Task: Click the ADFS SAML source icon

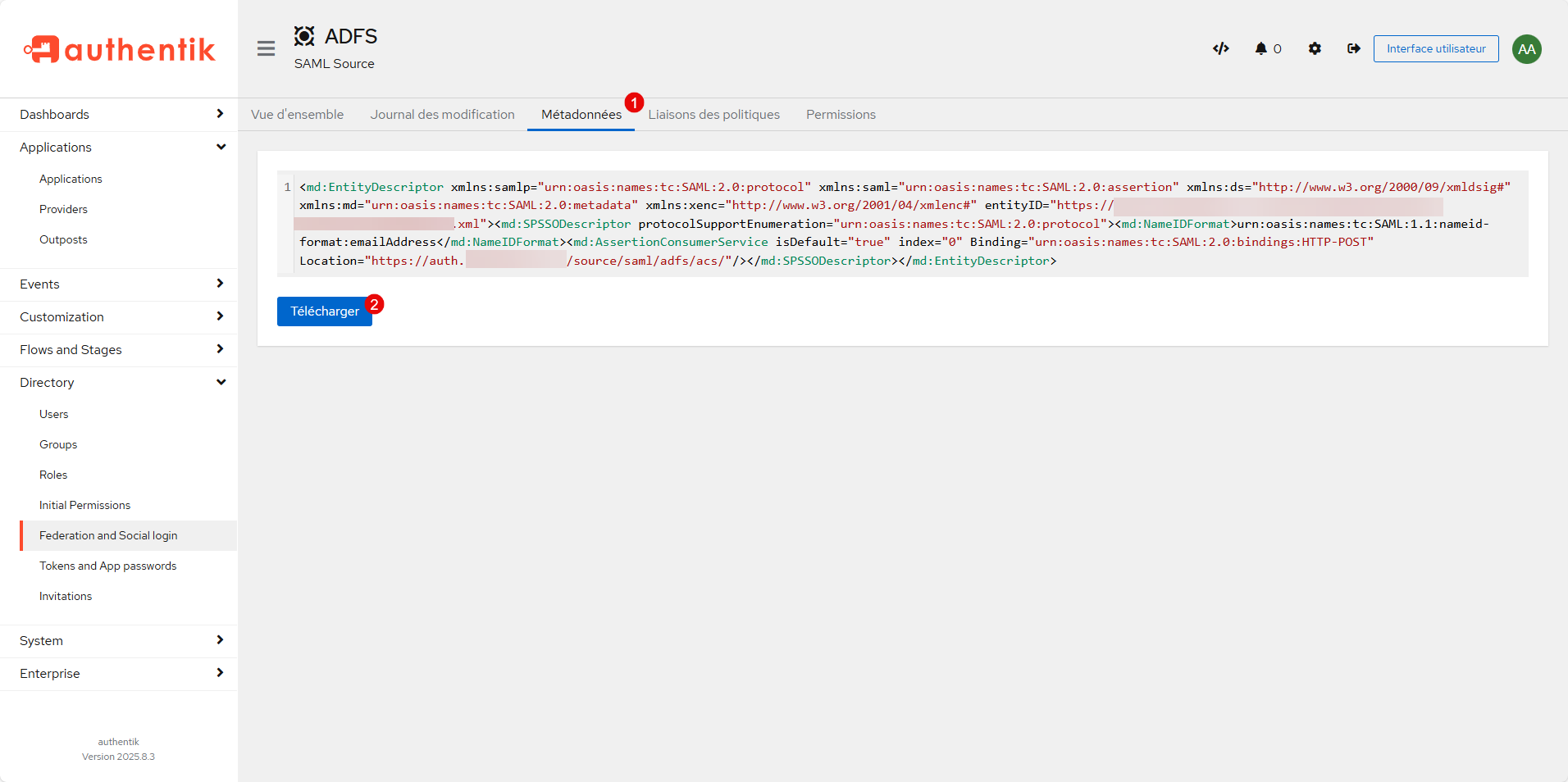Action: [304, 36]
